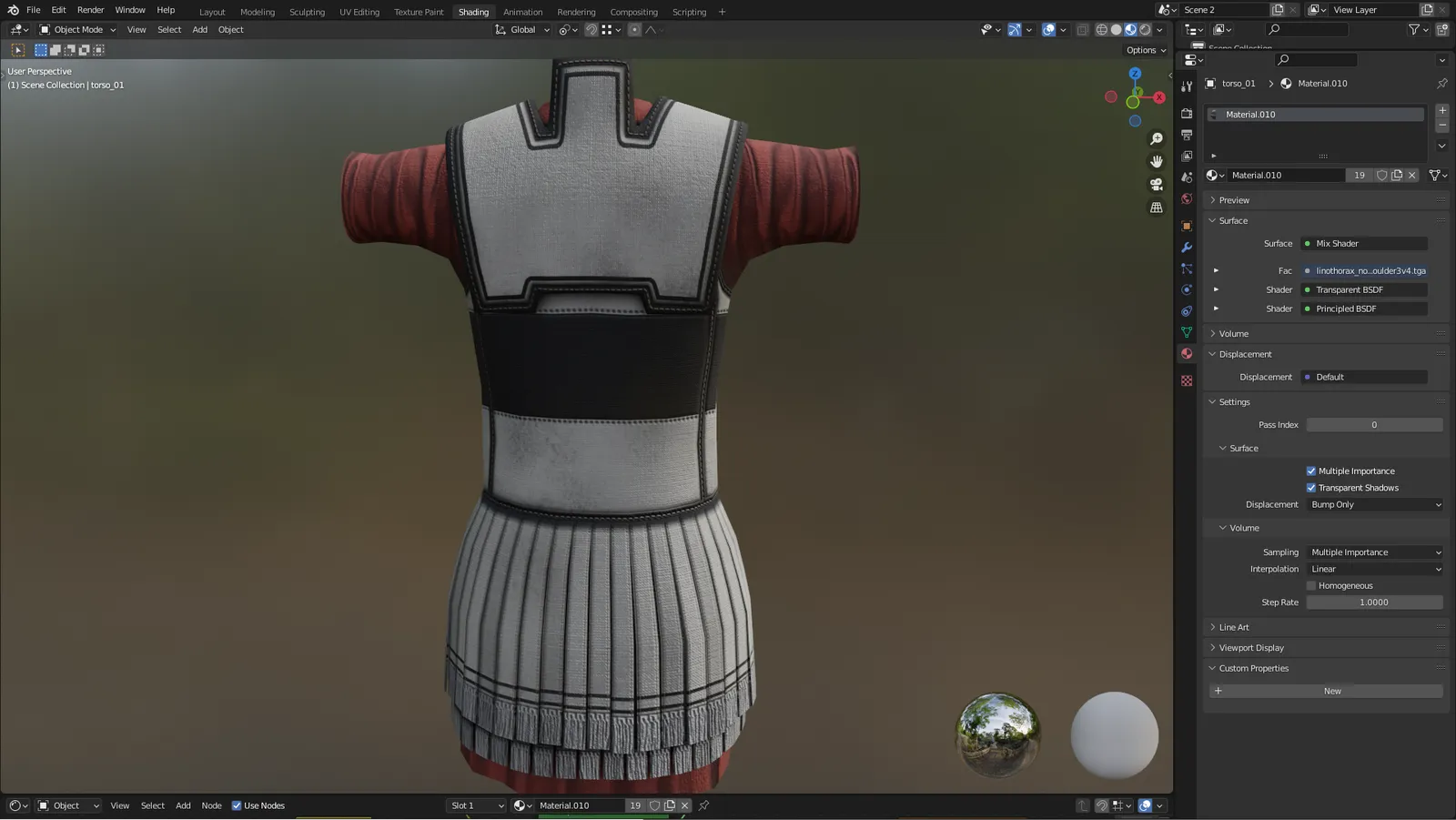Open the Texture properties tab icon
1456x820 pixels.
point(1187,380)
